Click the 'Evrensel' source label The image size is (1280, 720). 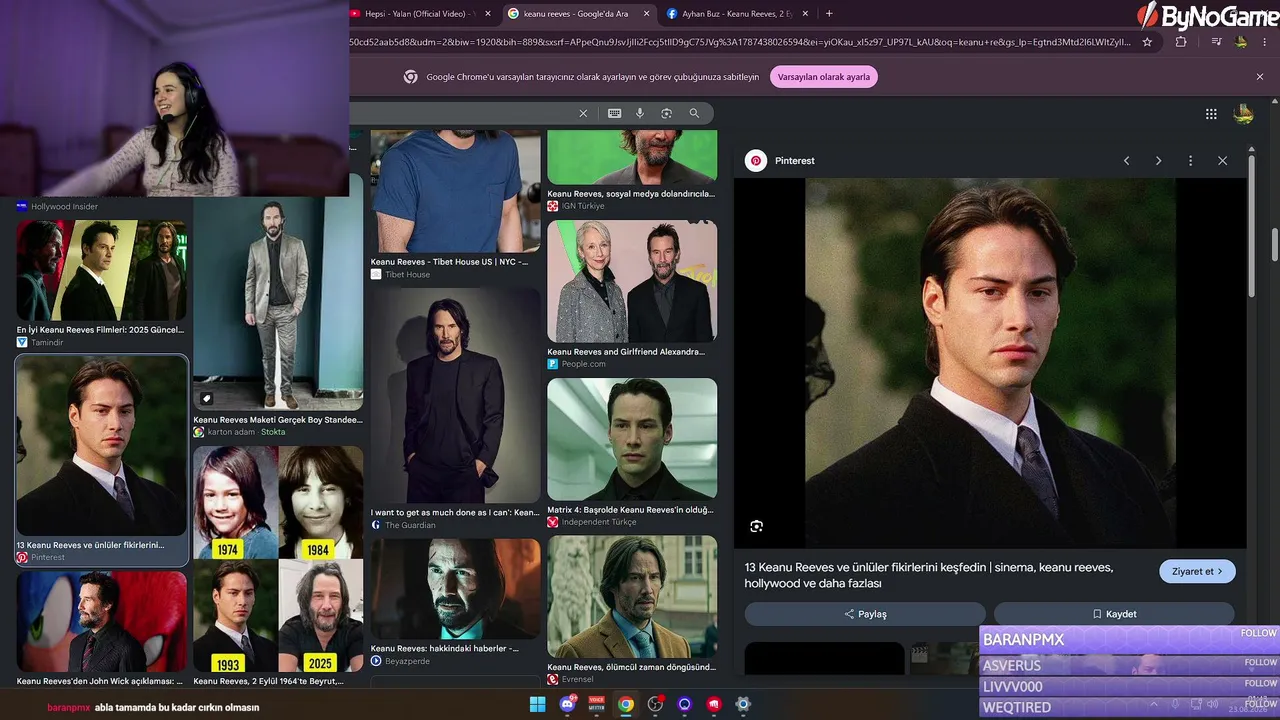point(577,680)
